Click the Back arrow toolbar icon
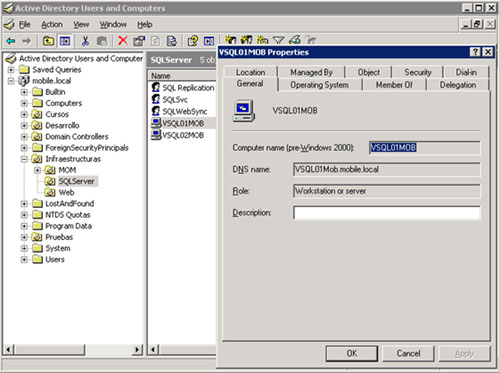 [11, 41]
